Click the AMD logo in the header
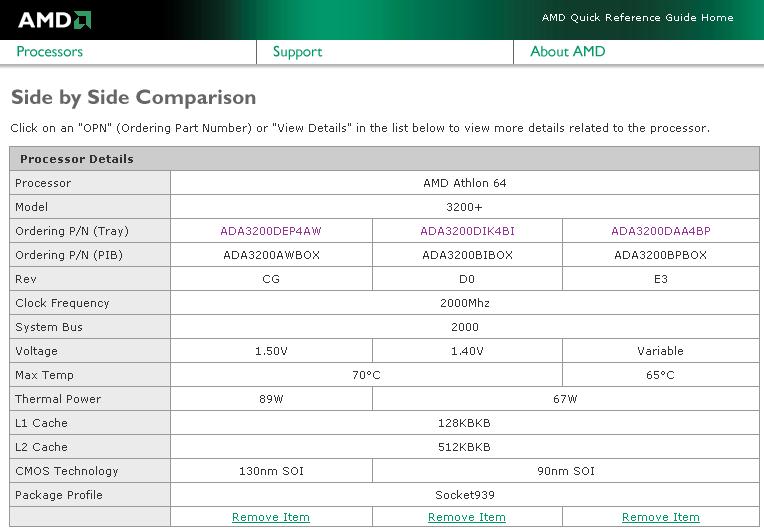Screen dimensions: 764x529 coord(55,20)
